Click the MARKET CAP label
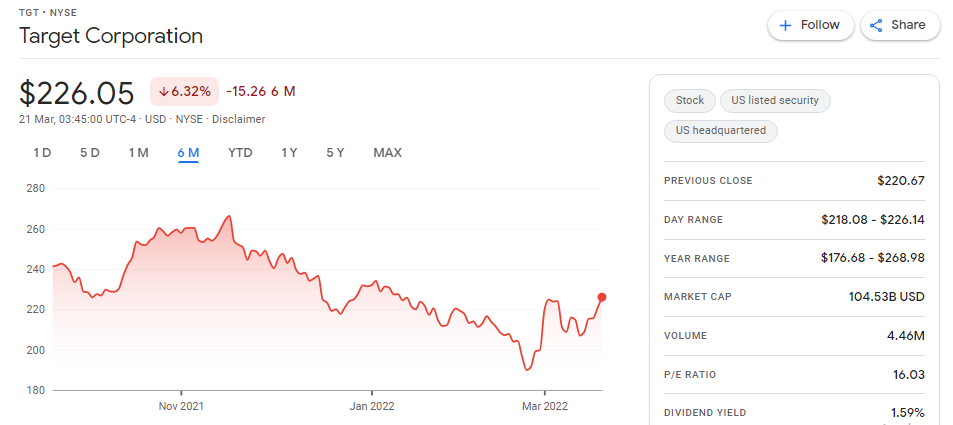The height and width of the screenshot is (425, 953). (698, 297)
